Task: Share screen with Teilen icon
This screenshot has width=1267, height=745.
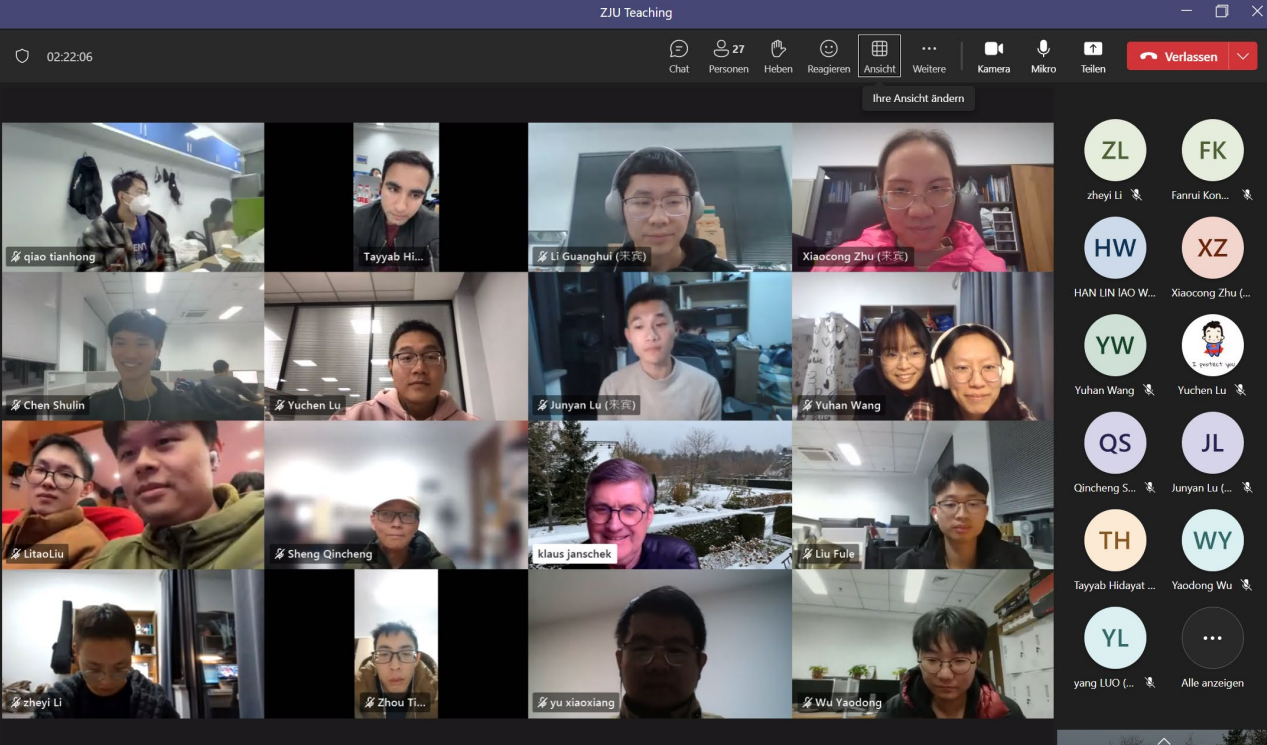Action: click(x=1093, y=56)
